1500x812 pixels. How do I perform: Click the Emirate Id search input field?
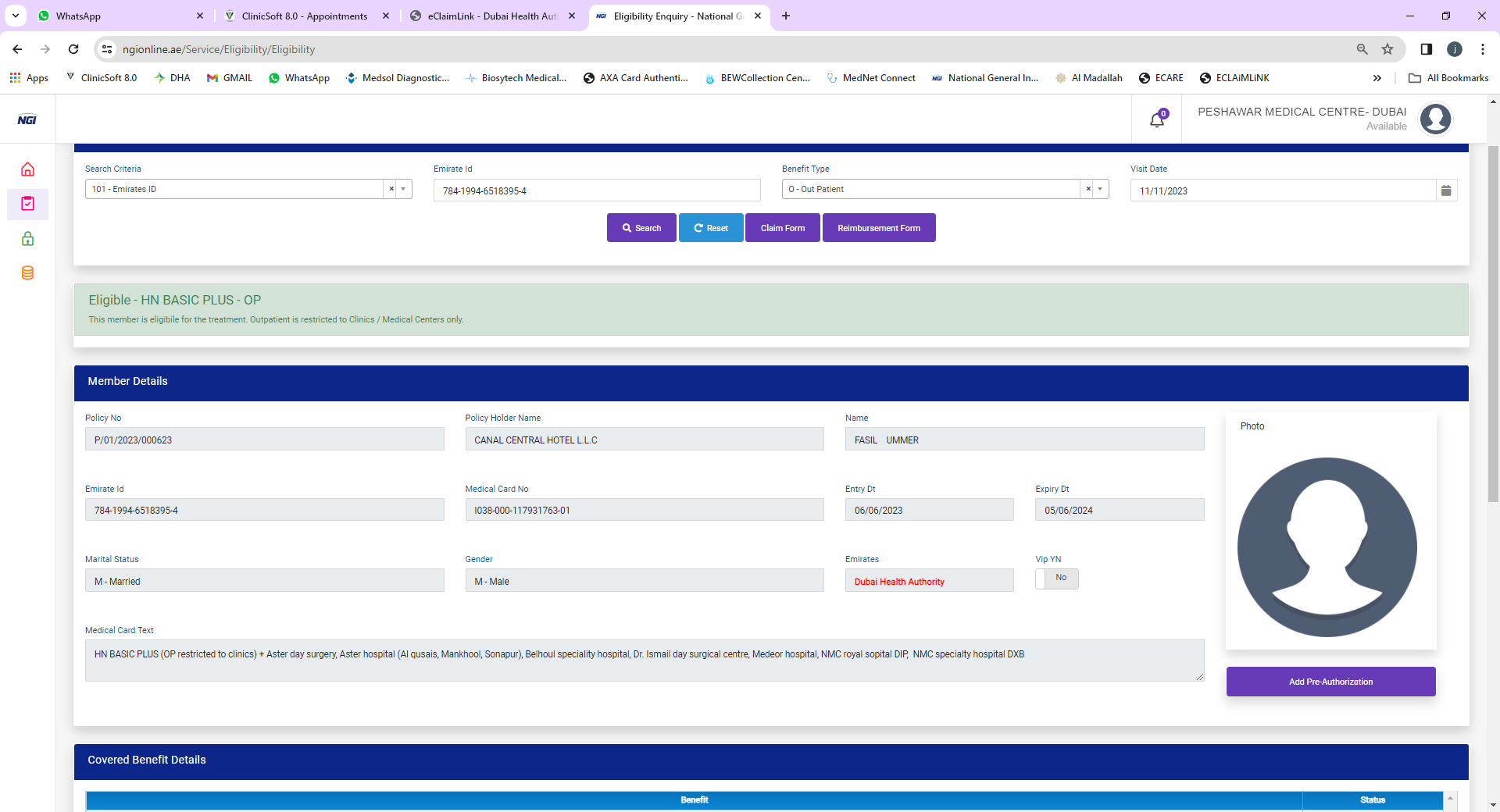coord(596,191)
